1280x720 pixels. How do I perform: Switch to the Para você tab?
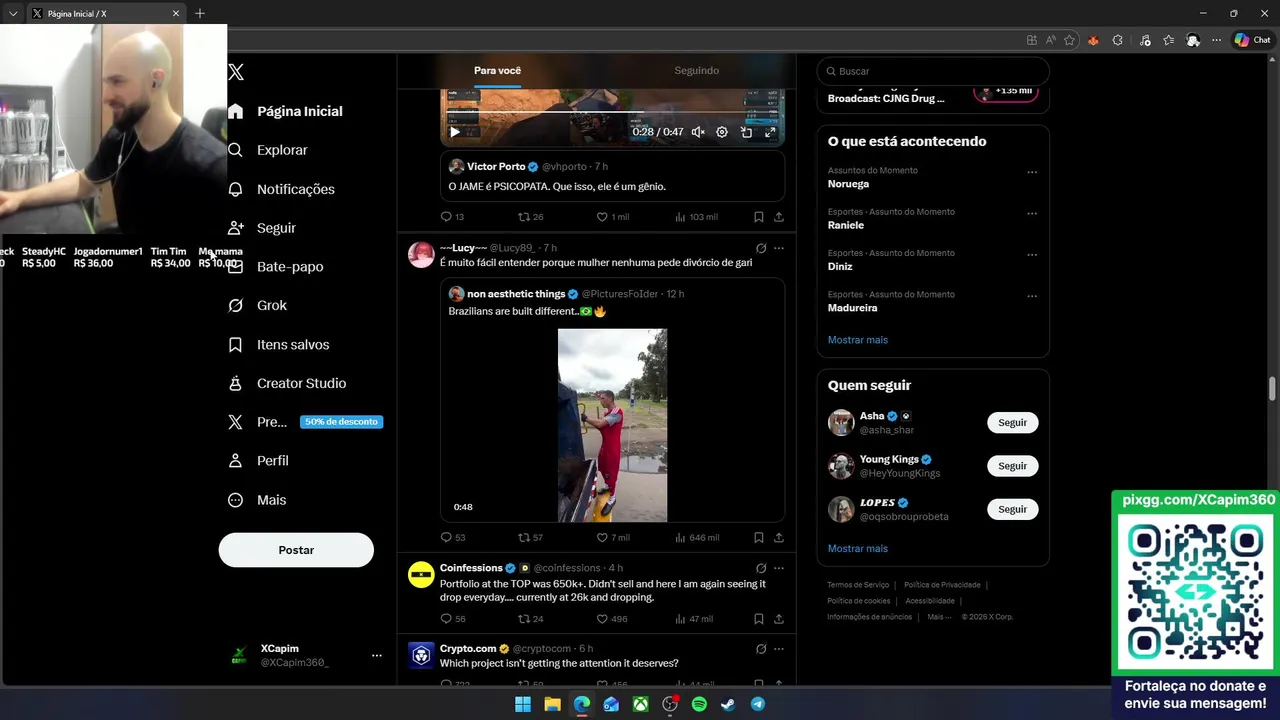(497, 71)
